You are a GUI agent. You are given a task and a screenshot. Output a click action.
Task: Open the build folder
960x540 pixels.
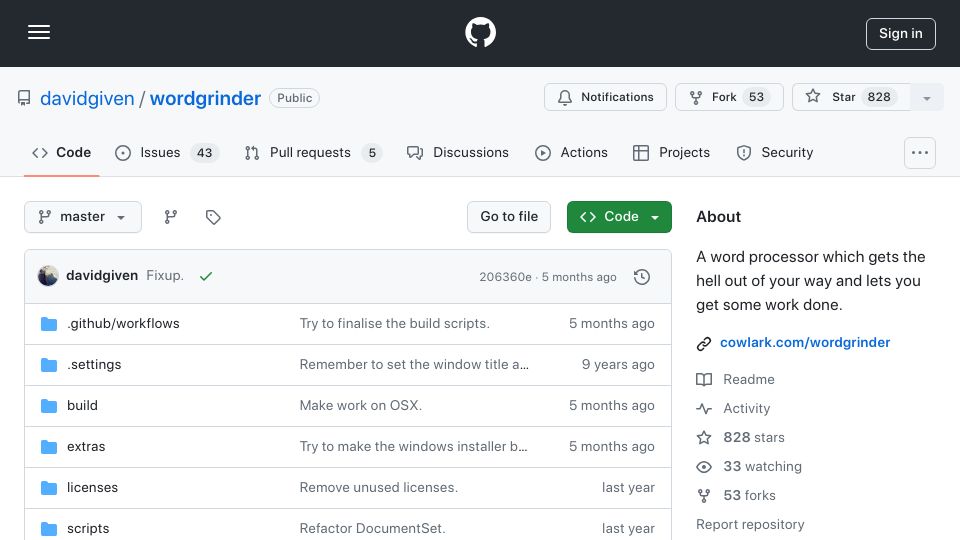[x=82, y=405]
